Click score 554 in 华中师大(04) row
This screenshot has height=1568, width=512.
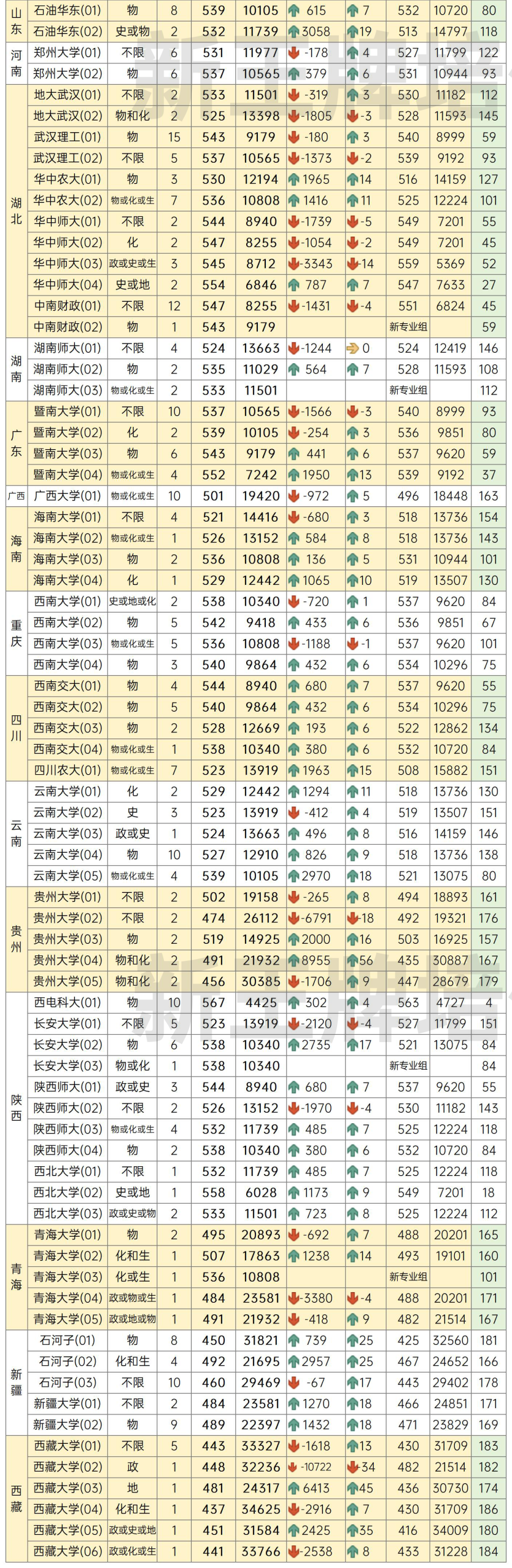click(x=214, y=285)
